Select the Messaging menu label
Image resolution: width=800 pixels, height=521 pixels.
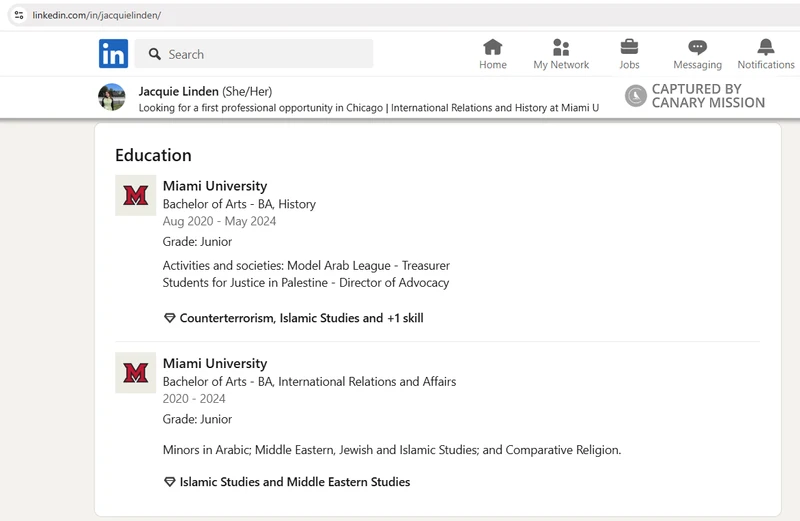coord(697,65)
